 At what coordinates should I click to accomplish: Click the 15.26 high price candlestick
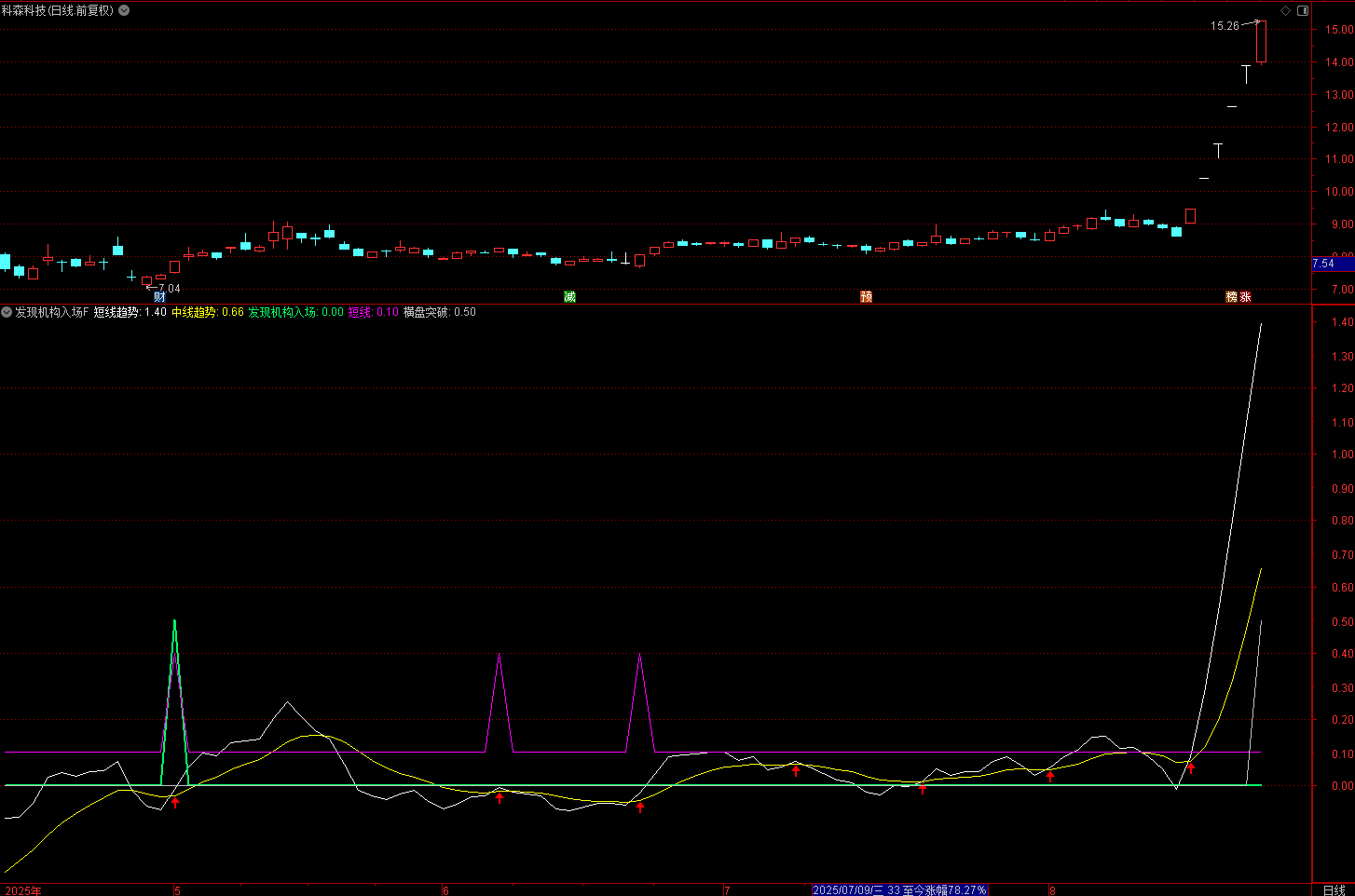click(x=1261, y=42)
